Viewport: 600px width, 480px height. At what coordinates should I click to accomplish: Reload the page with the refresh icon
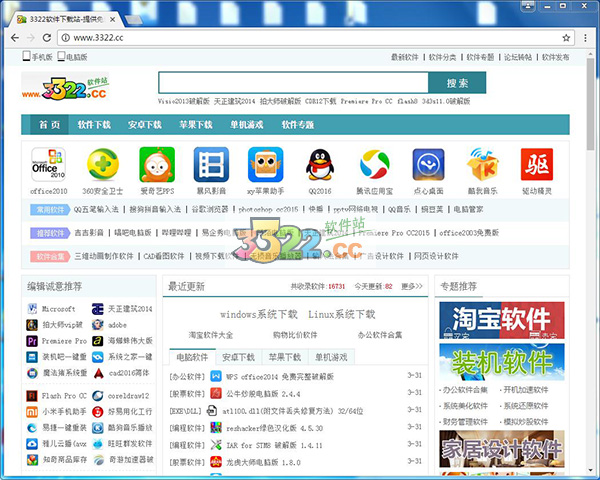click(47, 38)
